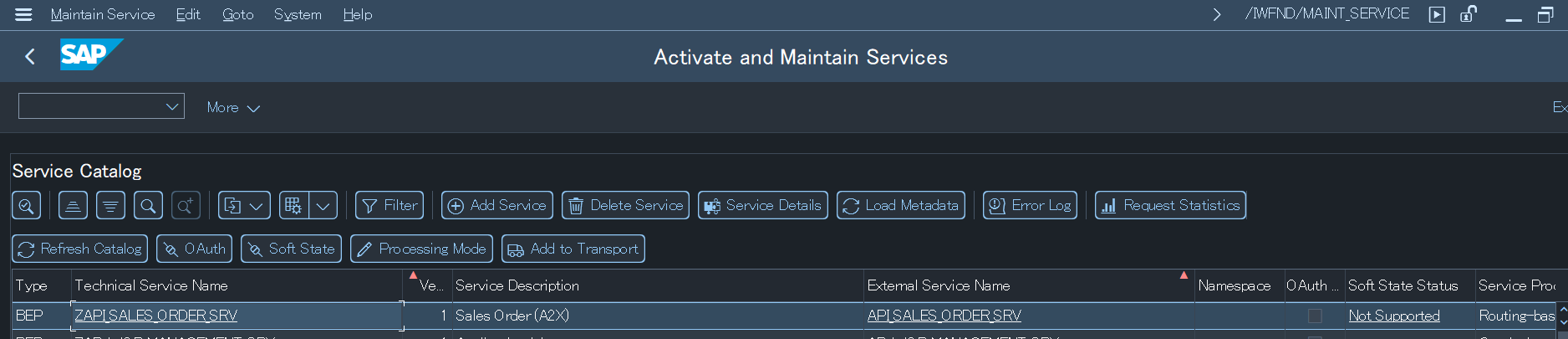The width and height of the screenshot is (1568, 339).
Task: Change the Processing Mode
Action: [x=421, y=249]
